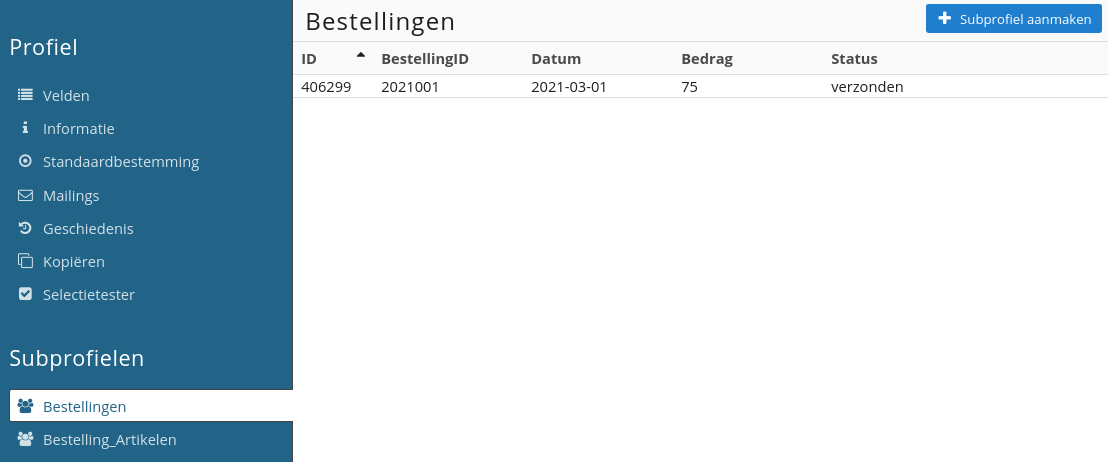
Task: Click the Geschiedenis history icon
Action: pyautogui.click(x=25, y=228)
